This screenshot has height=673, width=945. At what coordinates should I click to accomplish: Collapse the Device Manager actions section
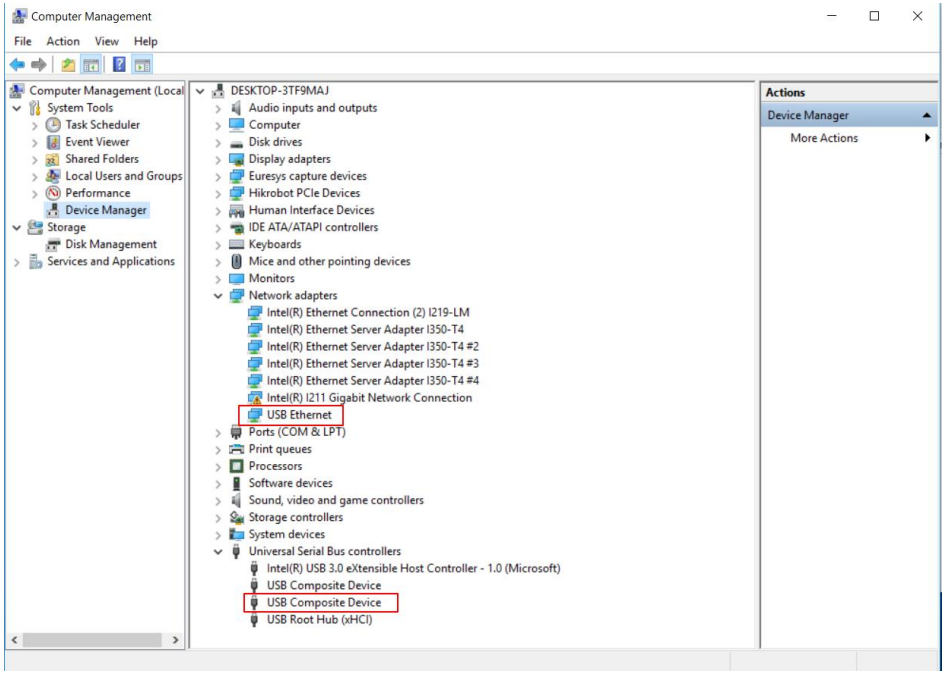point(927,115)
